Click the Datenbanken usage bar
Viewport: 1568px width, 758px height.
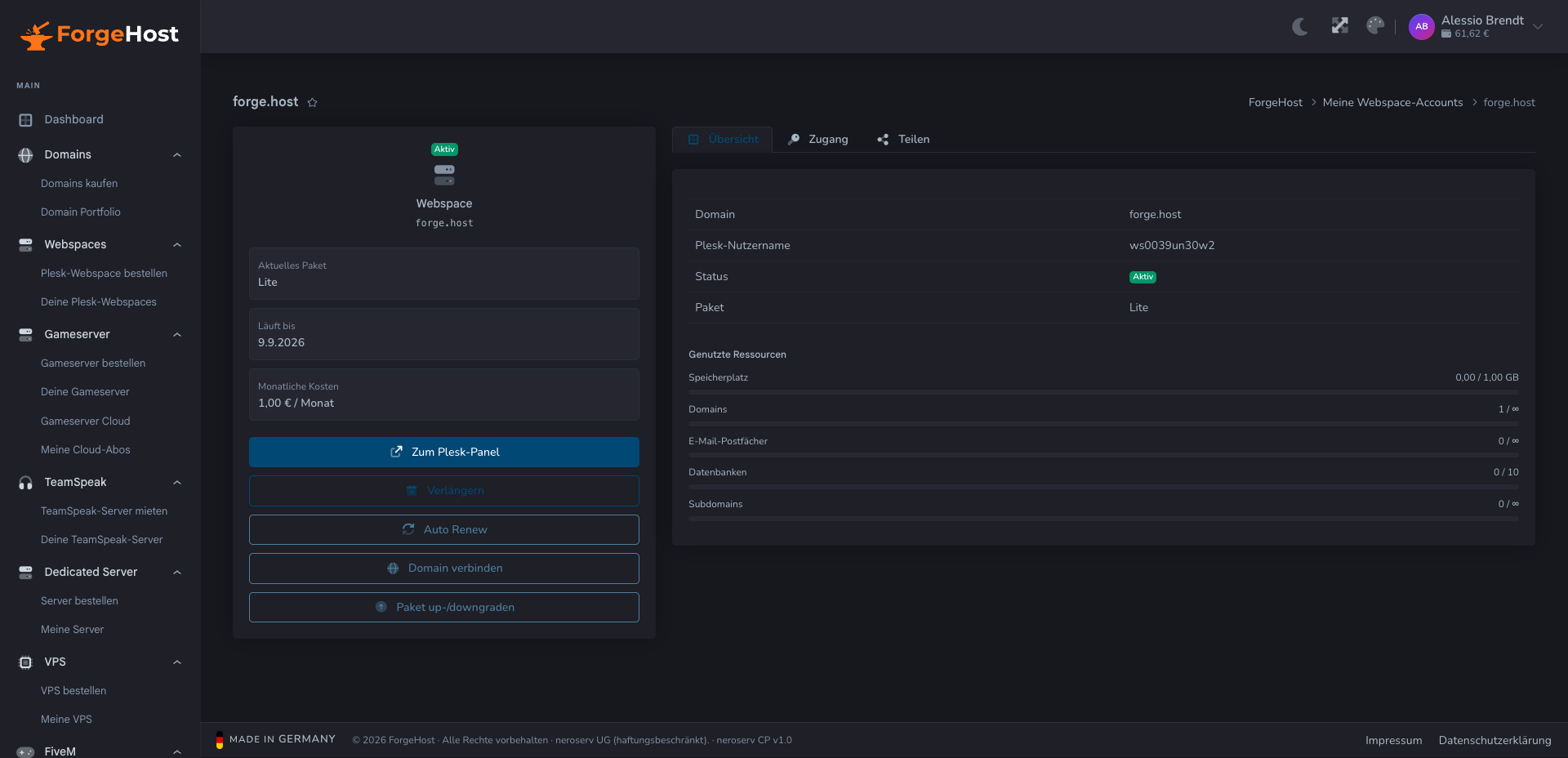point(1103,488)
